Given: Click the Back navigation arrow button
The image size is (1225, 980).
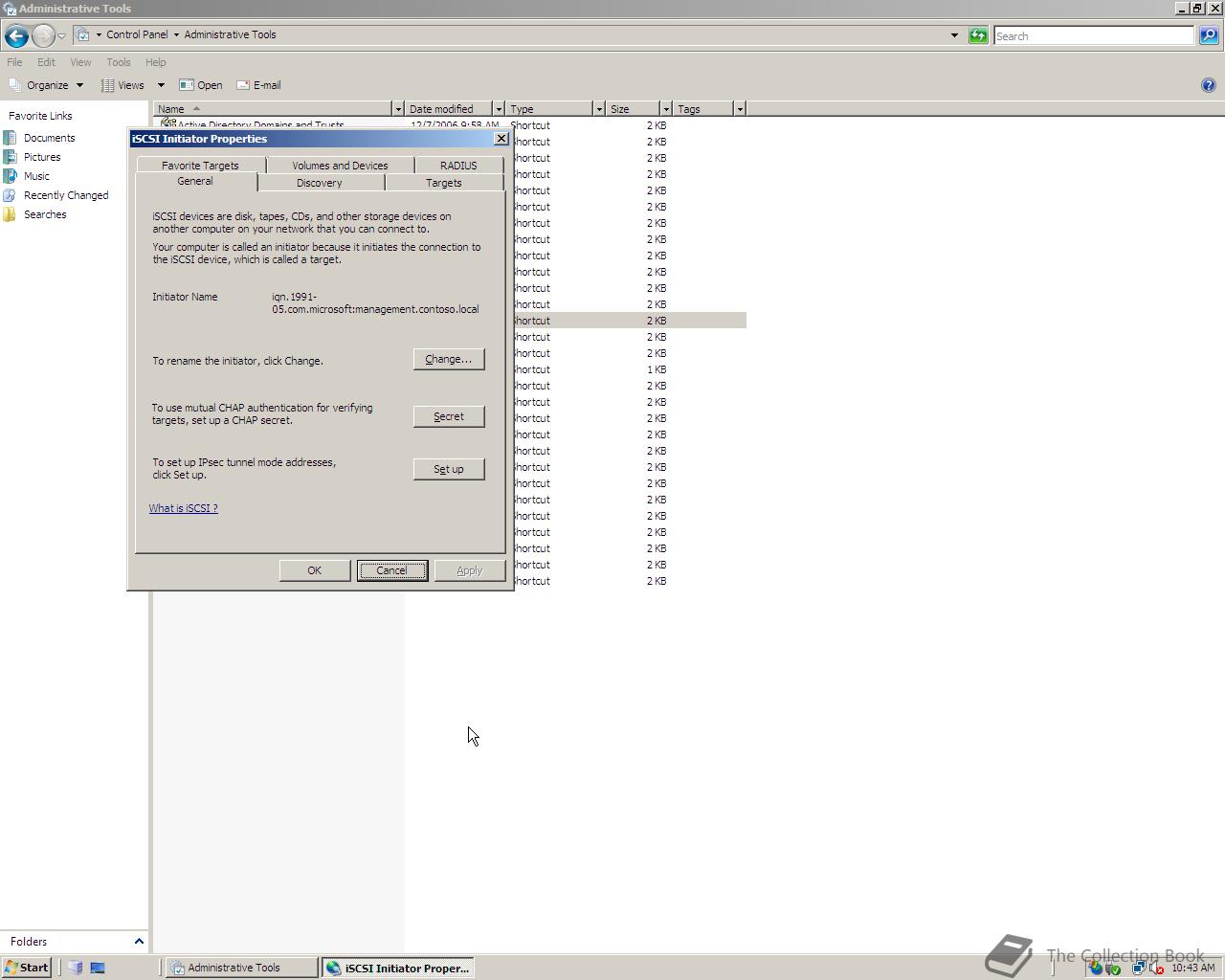Looking at the screenshot, I should (x=16, y=36).
